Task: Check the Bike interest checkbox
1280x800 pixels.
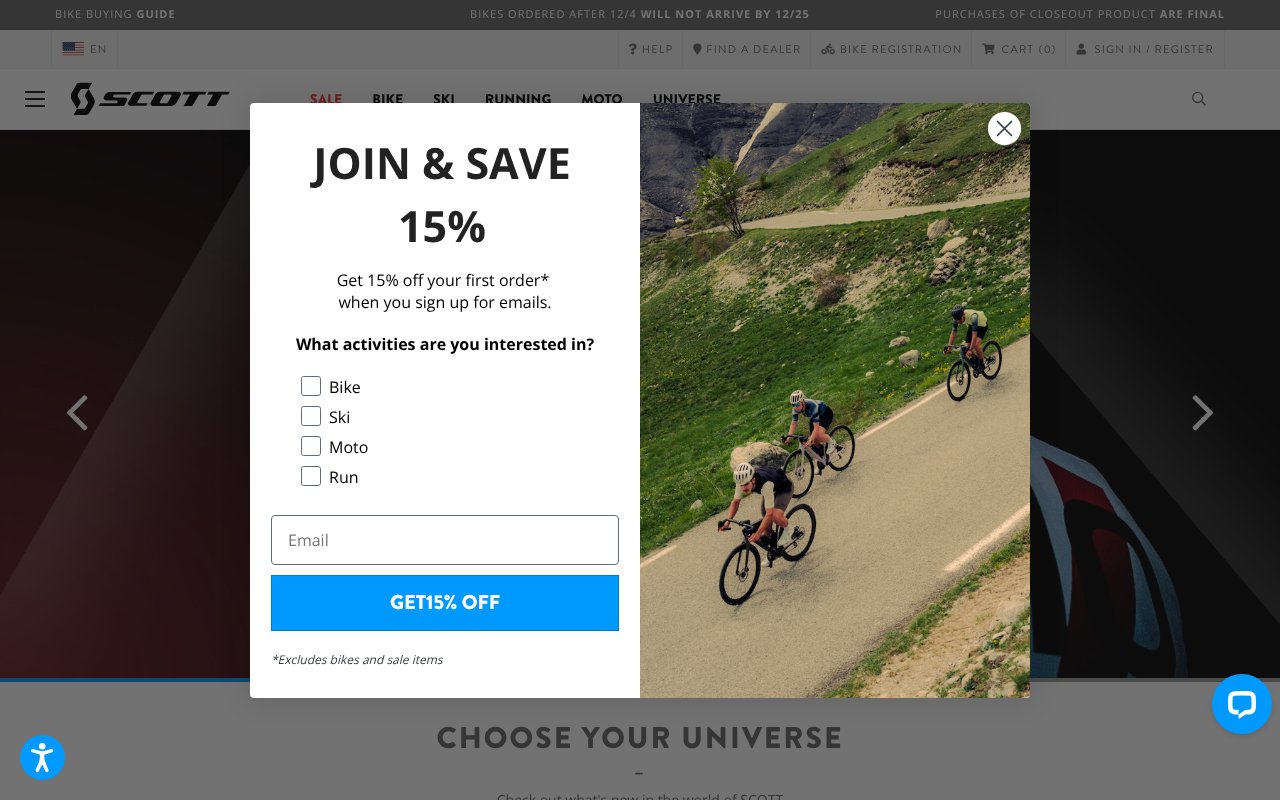Action: click(x=311, y=386)
